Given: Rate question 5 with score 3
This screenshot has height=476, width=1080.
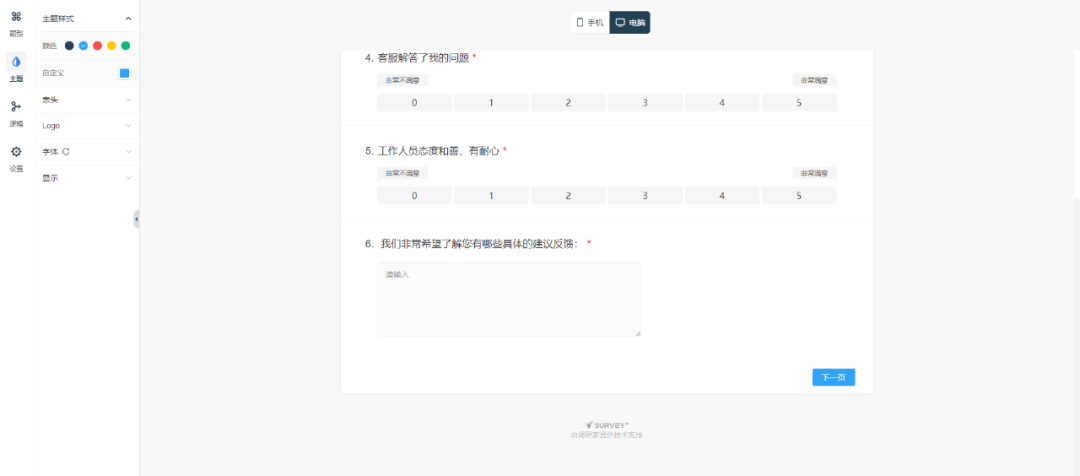Looking at the screenshot, I should [x=645, y=196].
